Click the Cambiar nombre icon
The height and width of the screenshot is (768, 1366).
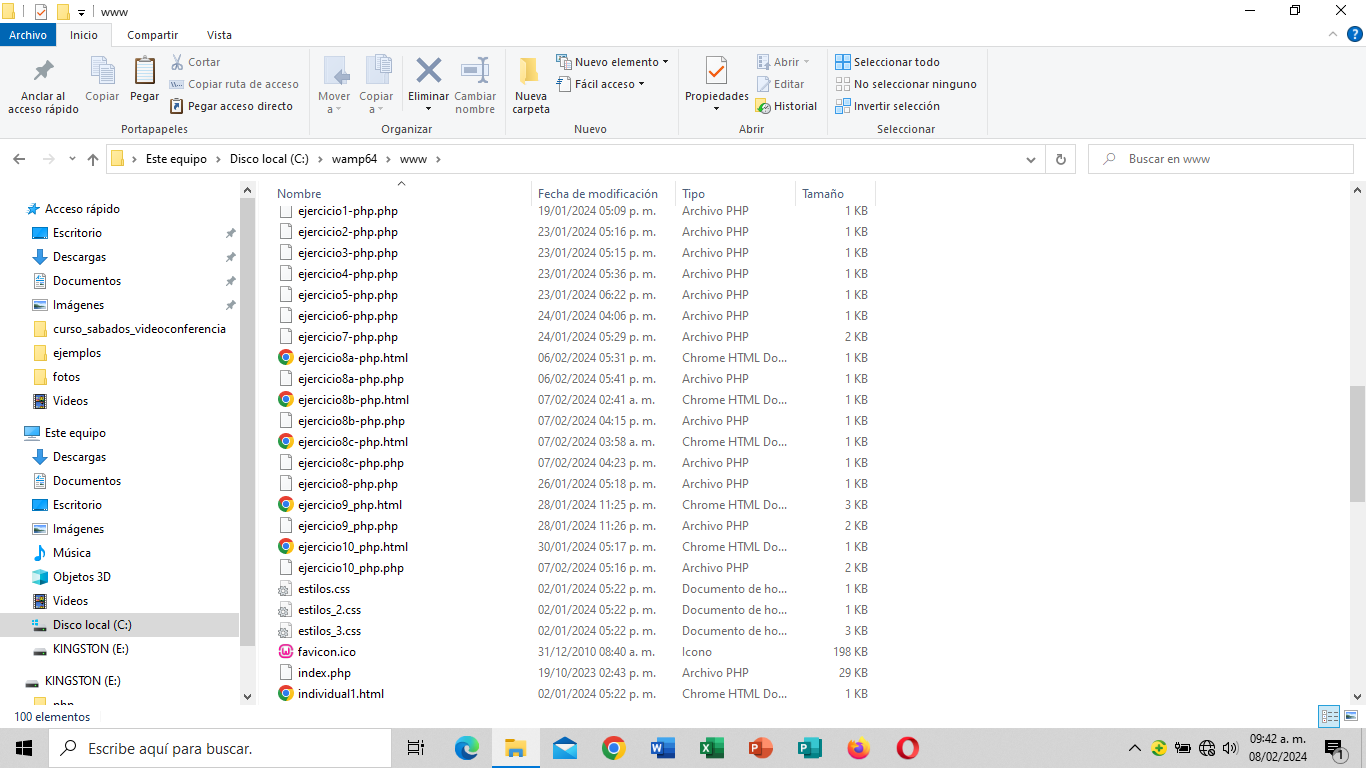coord(475,72)
